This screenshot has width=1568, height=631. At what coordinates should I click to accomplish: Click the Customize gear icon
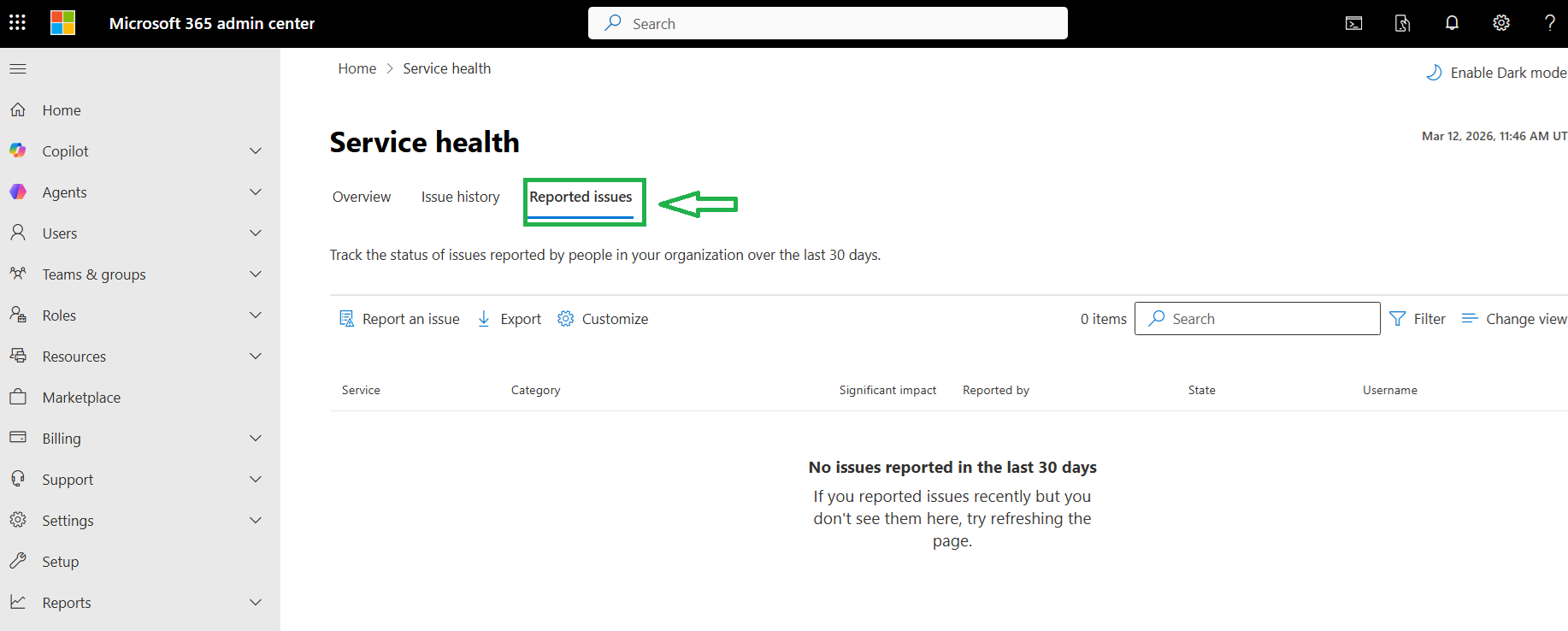pyautogui.click(x=566, y=319)
